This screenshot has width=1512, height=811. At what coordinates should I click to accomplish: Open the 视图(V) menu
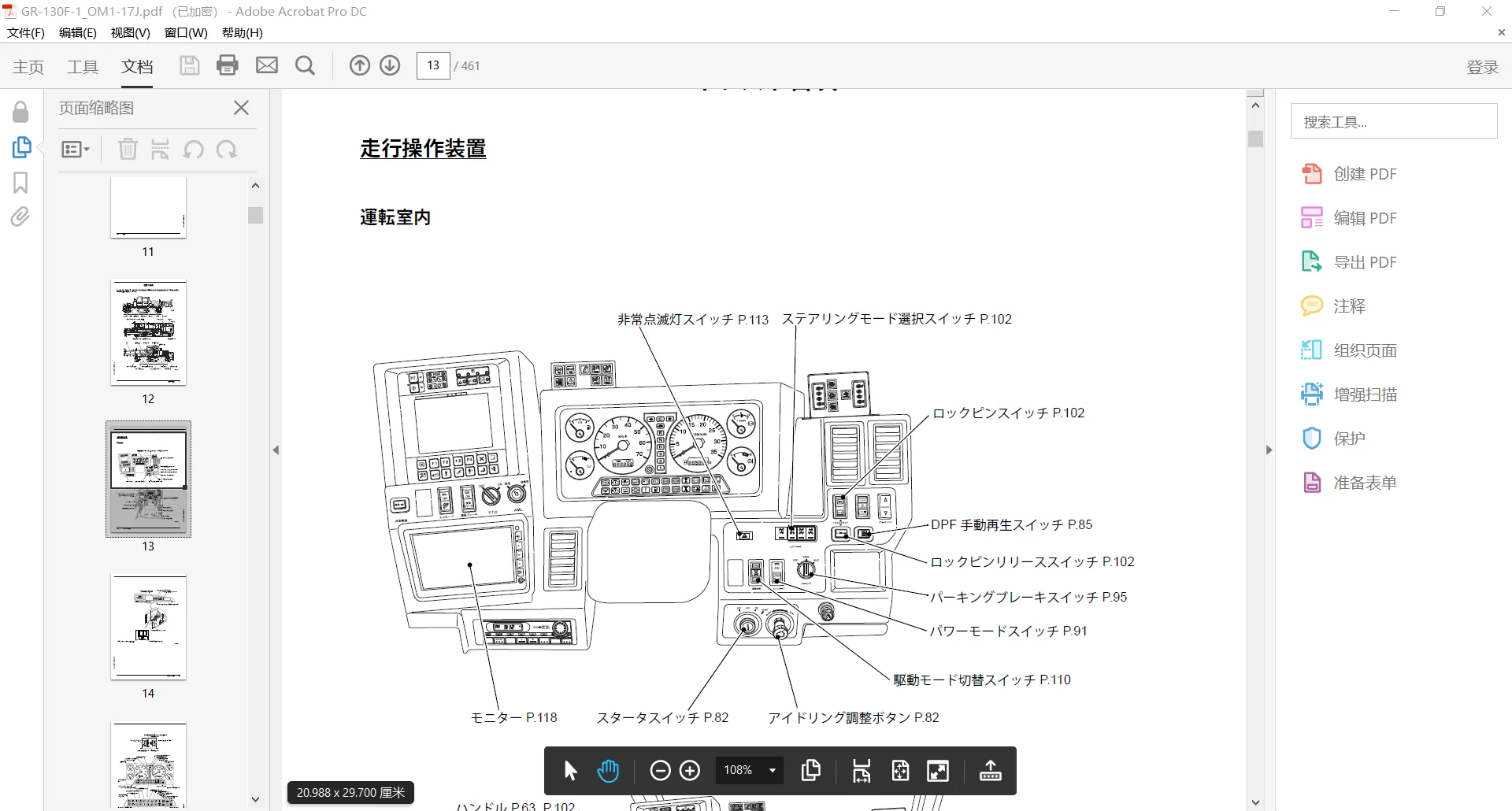point(131,32)
